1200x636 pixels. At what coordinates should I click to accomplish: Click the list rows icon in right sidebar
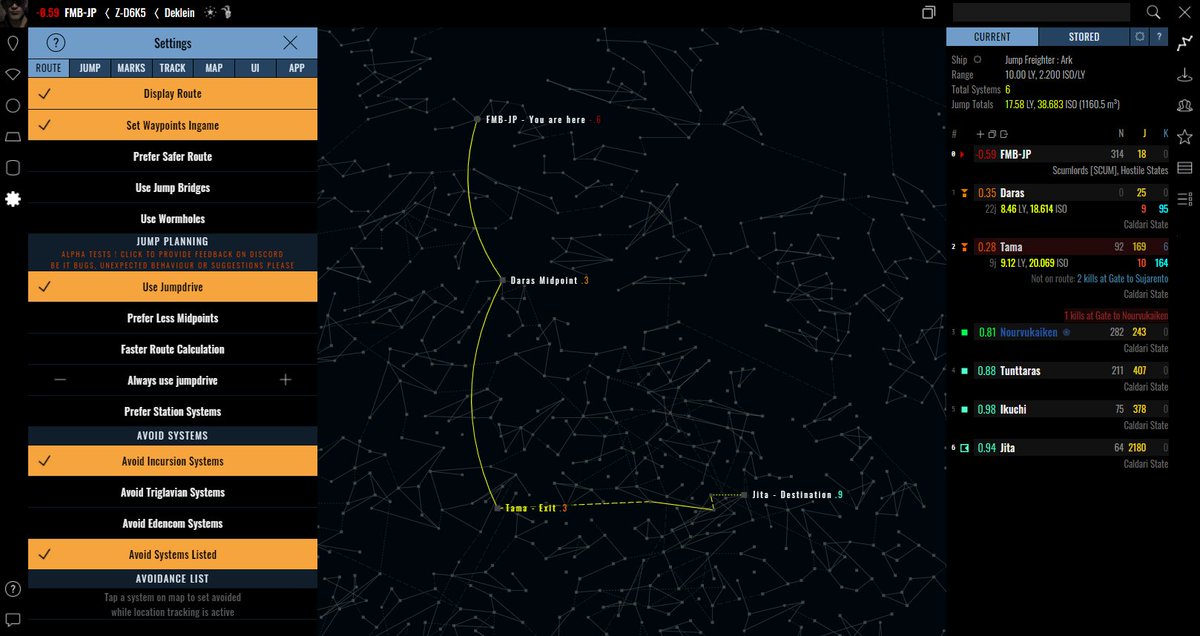[1185, 167]
